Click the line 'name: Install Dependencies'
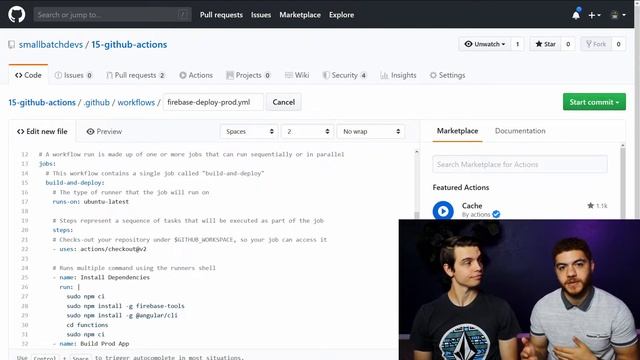640x360 pixels. tap(101, 278)
